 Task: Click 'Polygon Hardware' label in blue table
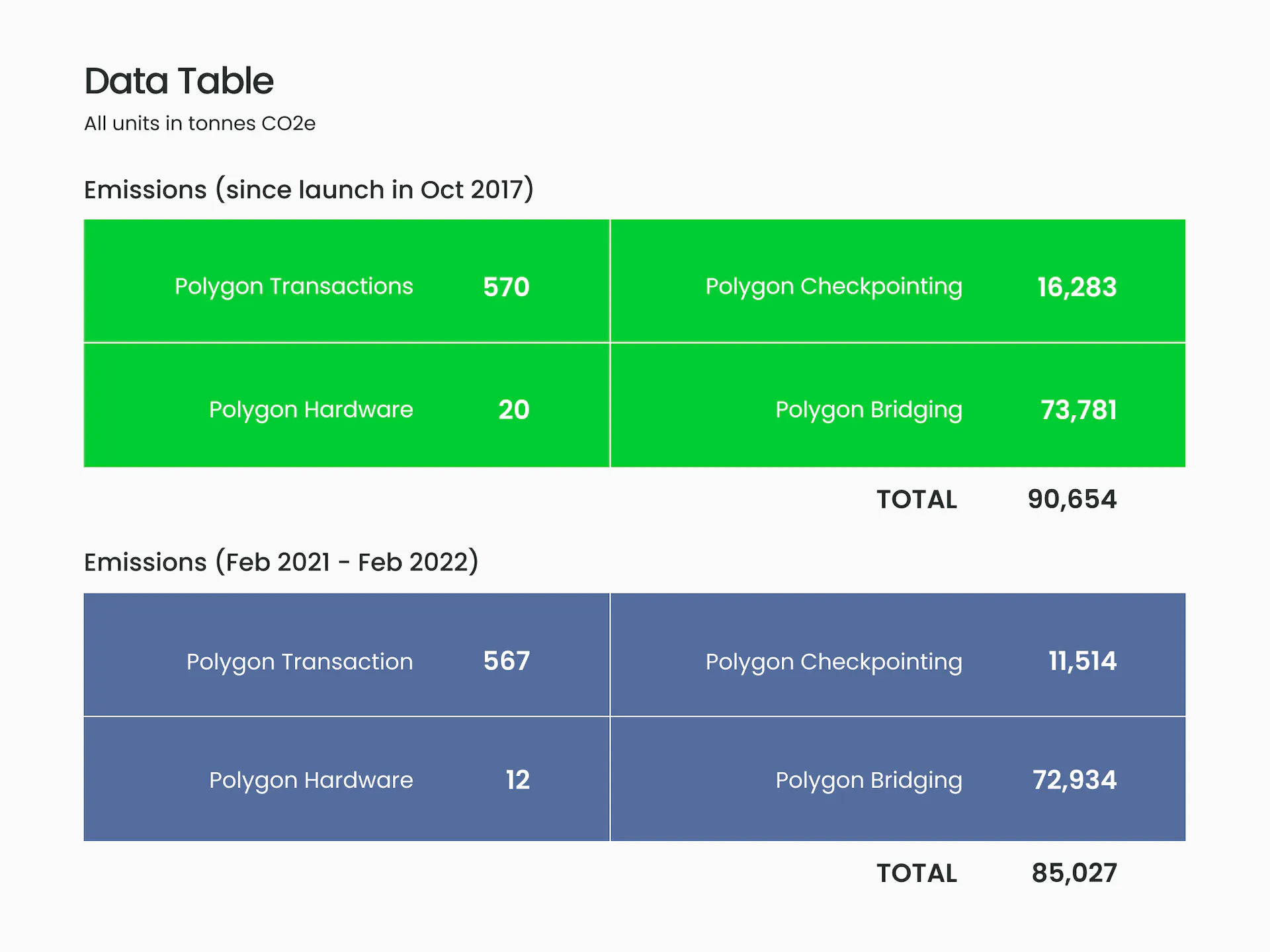pos(311,780)
